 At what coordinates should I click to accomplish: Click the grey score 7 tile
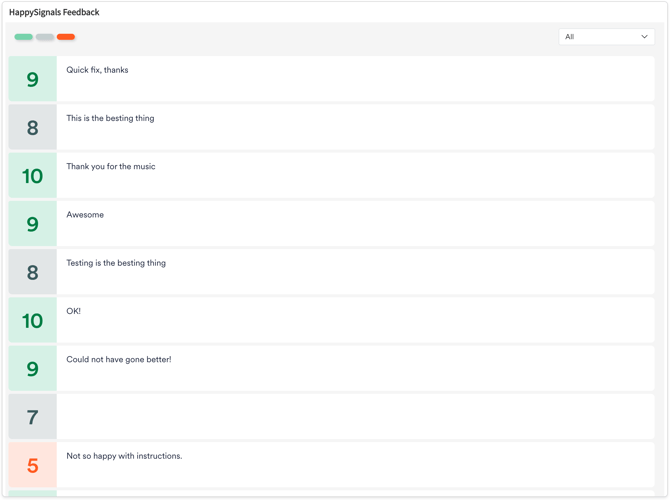32,417
